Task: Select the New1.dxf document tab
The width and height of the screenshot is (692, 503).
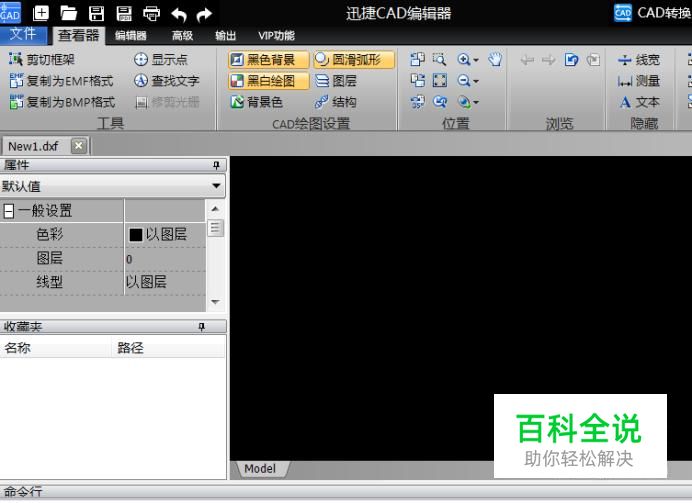Action: (46, 146)
